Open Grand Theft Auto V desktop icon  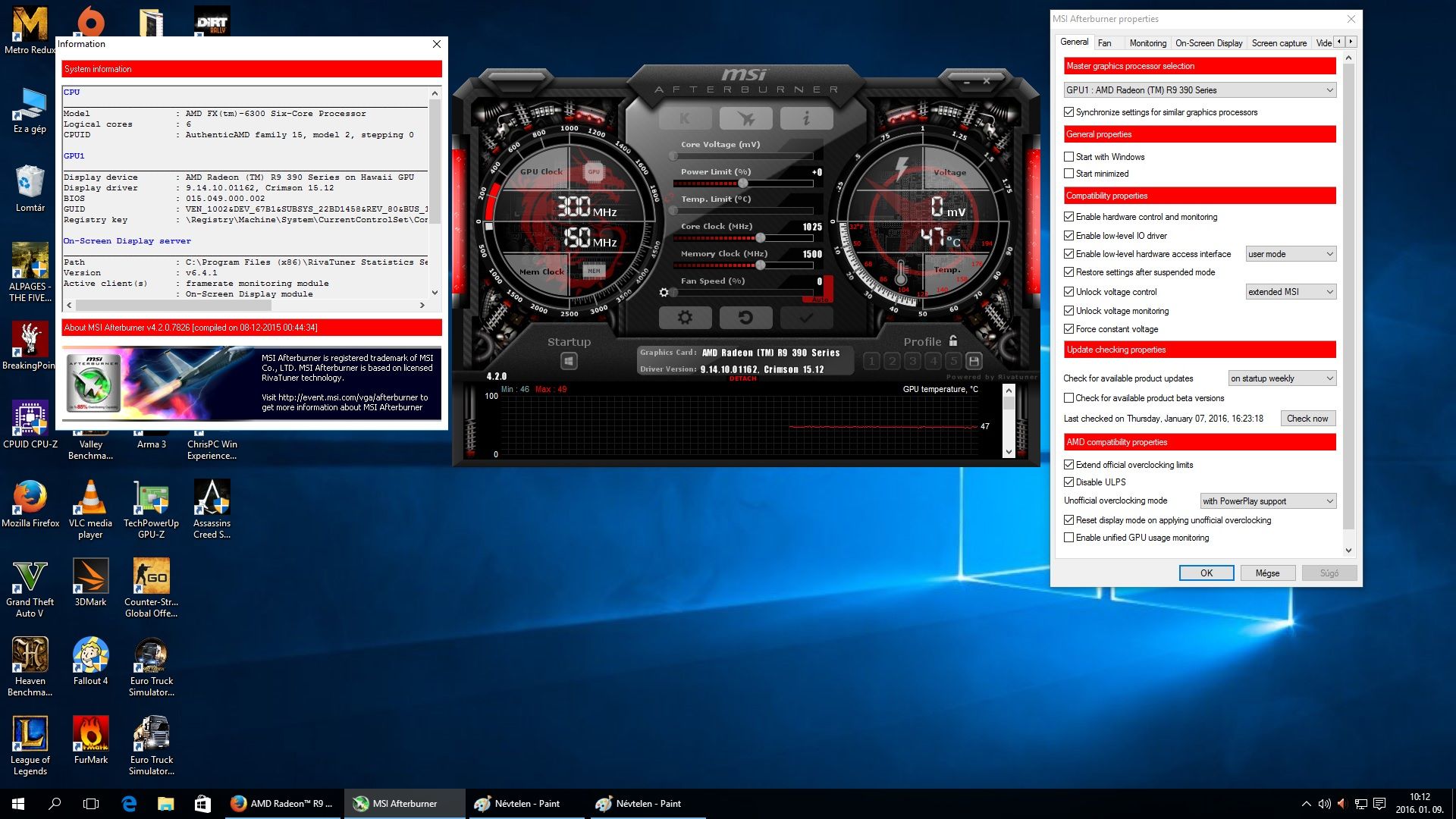coord(30,588)
